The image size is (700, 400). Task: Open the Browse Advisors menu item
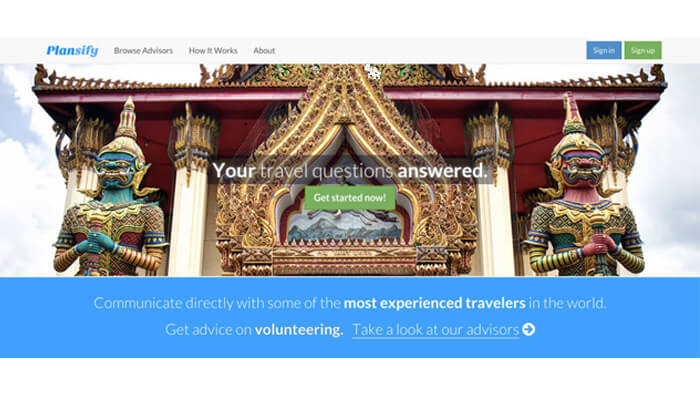pos(143,51)
